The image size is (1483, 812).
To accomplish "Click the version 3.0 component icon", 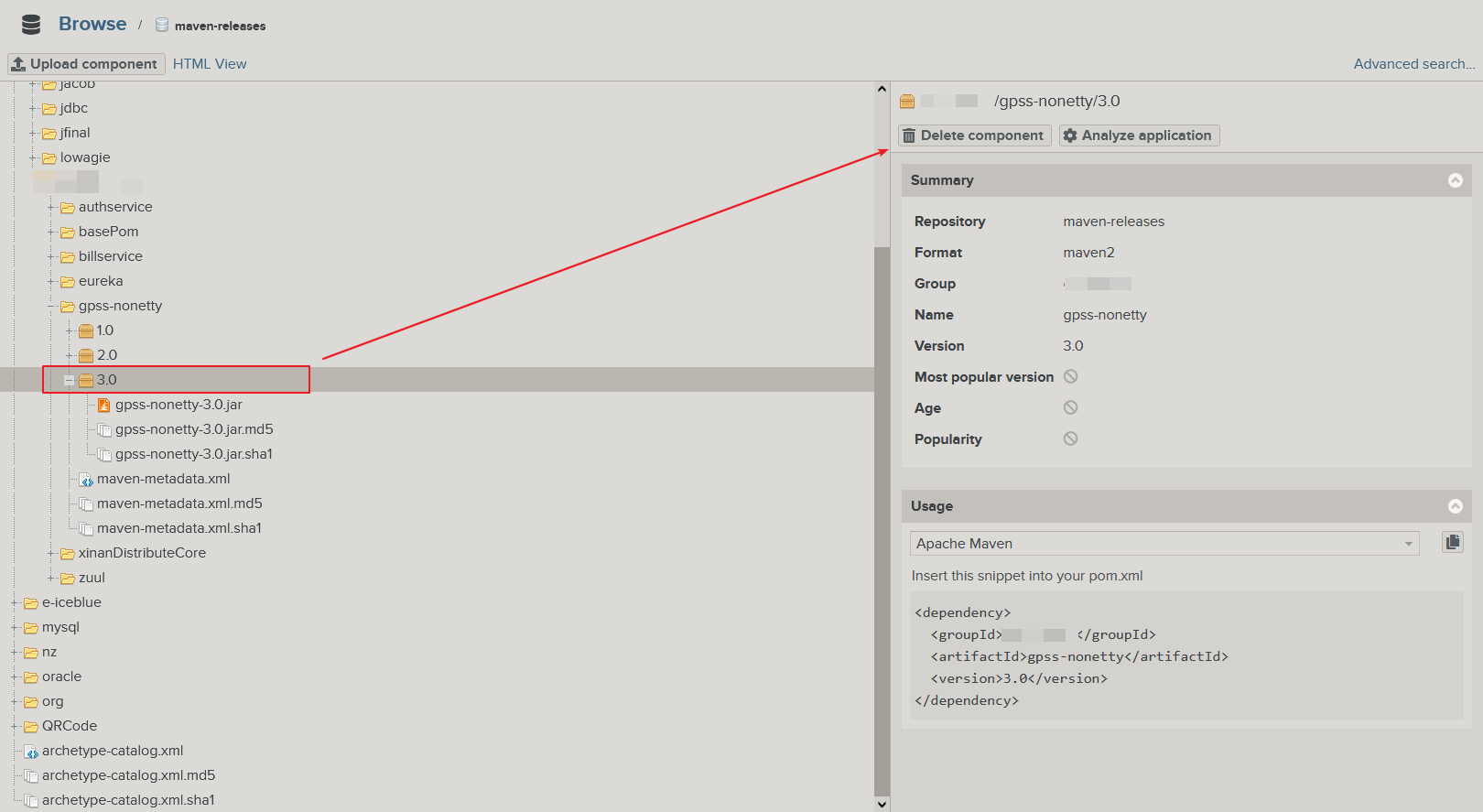I will coord(86,380).
